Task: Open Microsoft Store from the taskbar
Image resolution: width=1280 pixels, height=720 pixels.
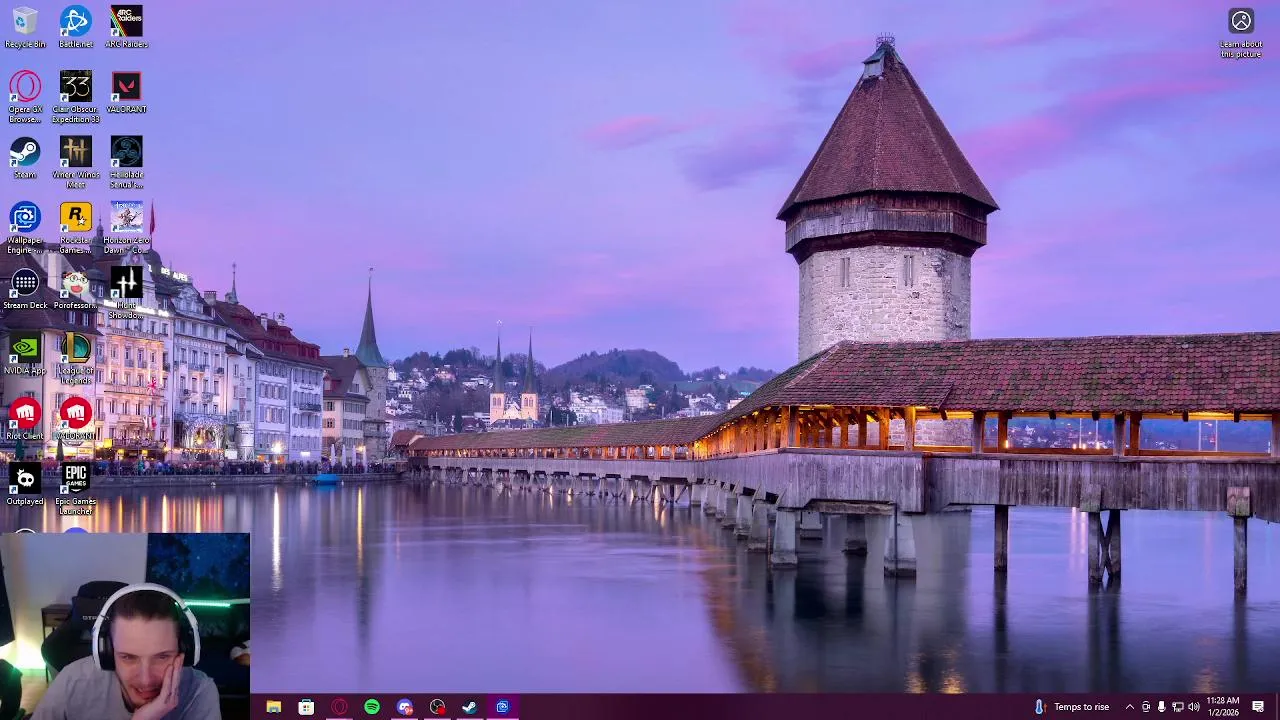Action: tap(306, 707)
